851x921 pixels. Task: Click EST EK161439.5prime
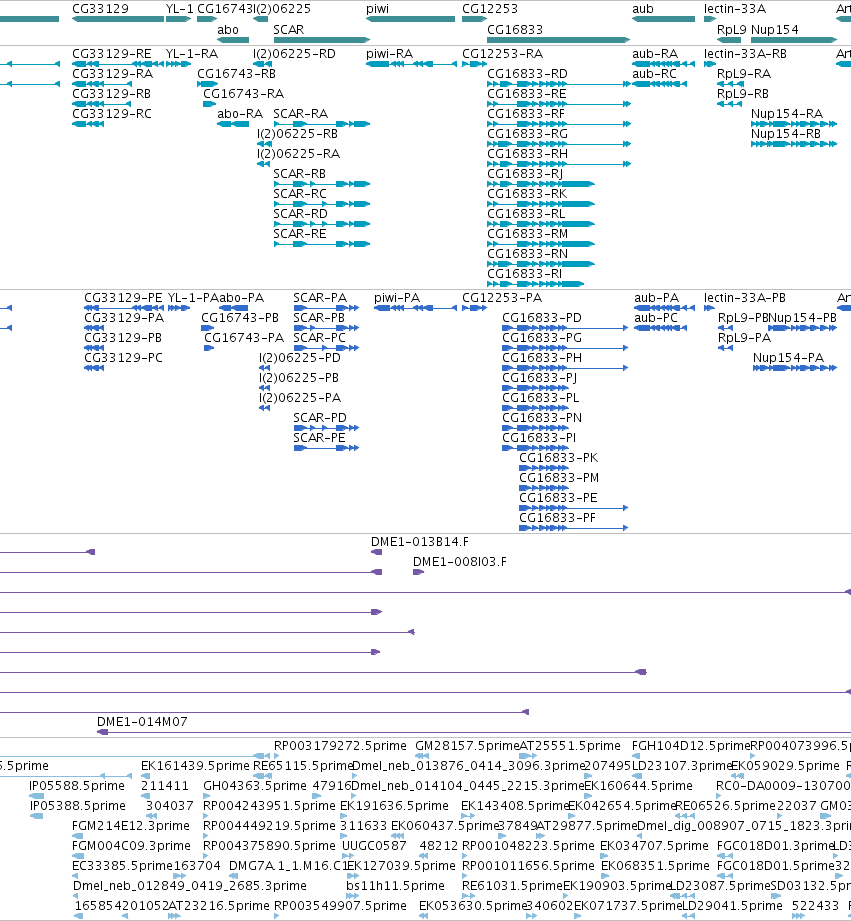click(x=195, y=765)
